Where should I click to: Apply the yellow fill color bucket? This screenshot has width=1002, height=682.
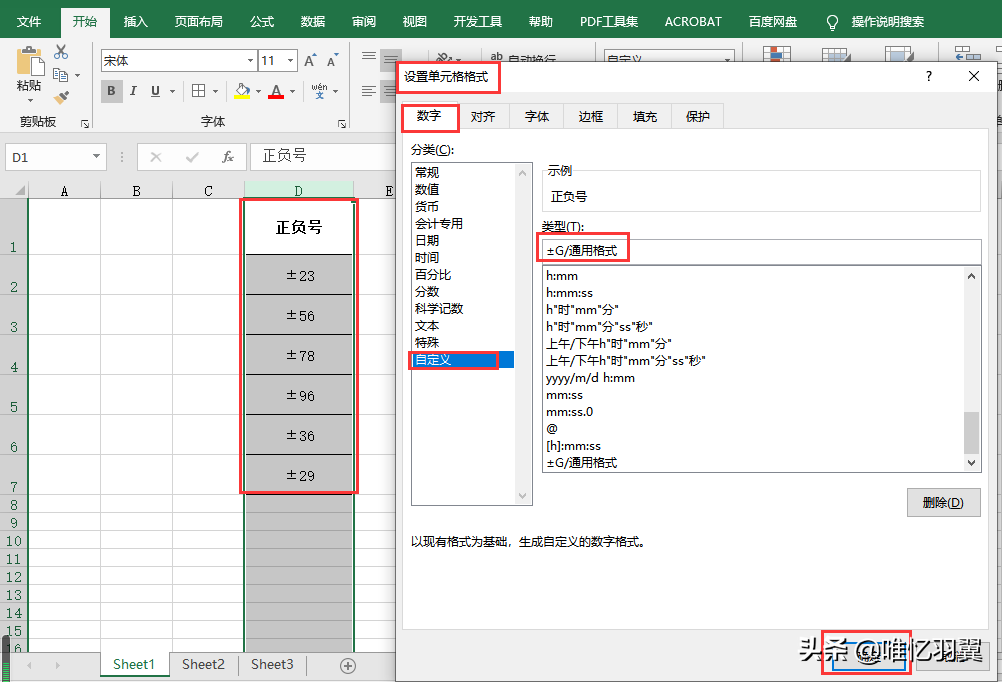tap(242, 91)
